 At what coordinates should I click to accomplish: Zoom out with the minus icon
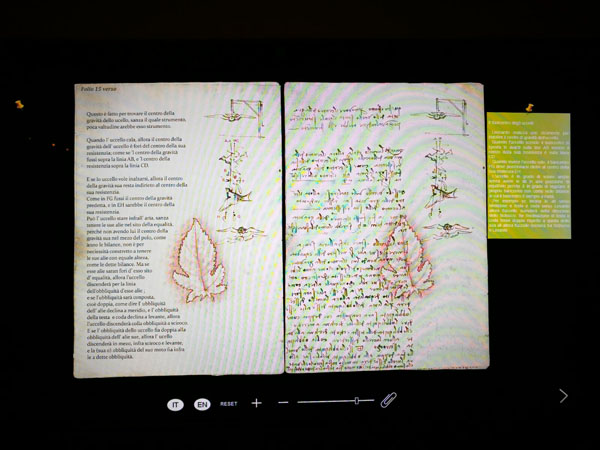[x=283, y=403]
